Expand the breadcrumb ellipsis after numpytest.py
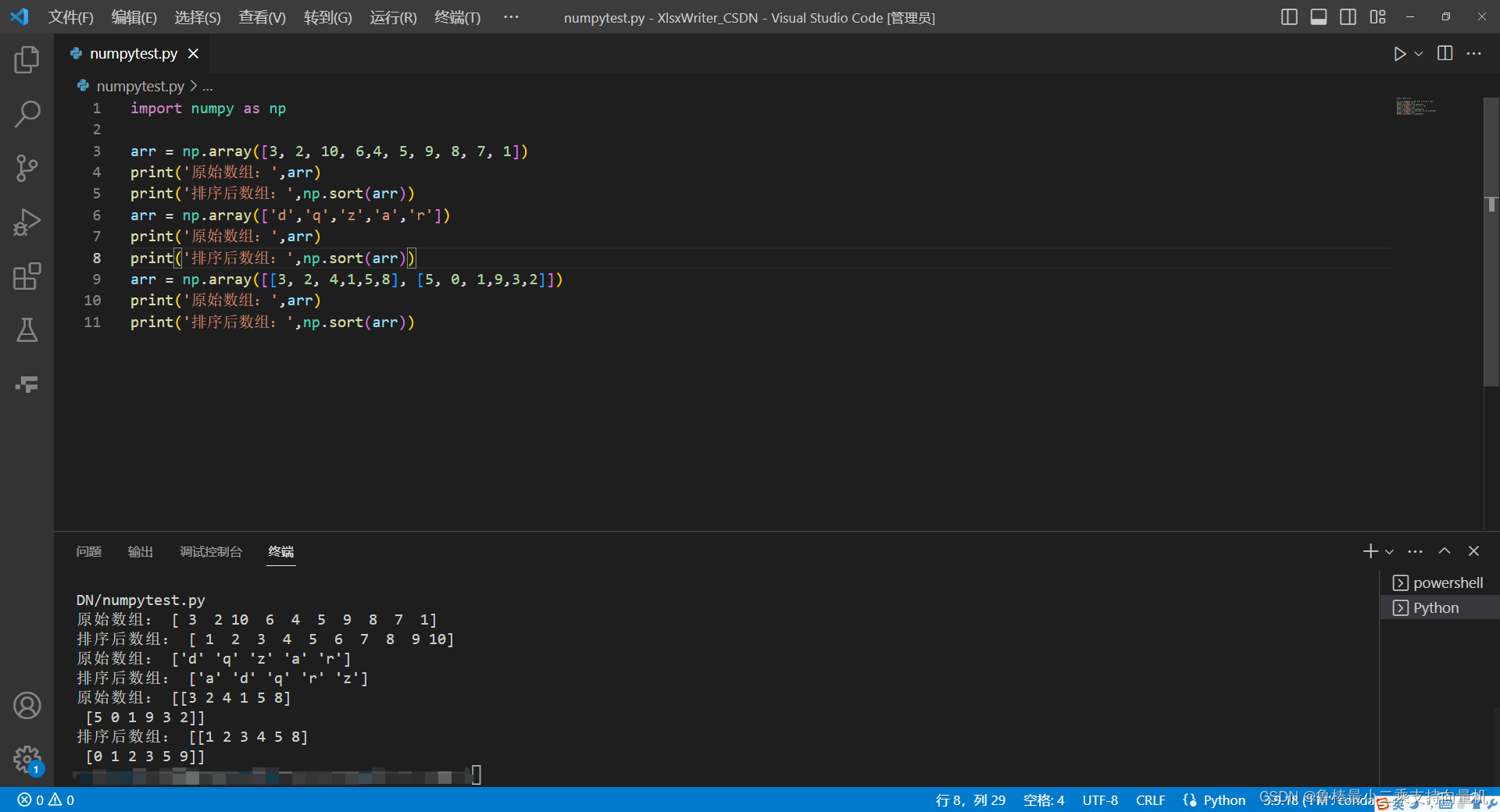This screenshot has height=812, width=1500. coord(208,86)
